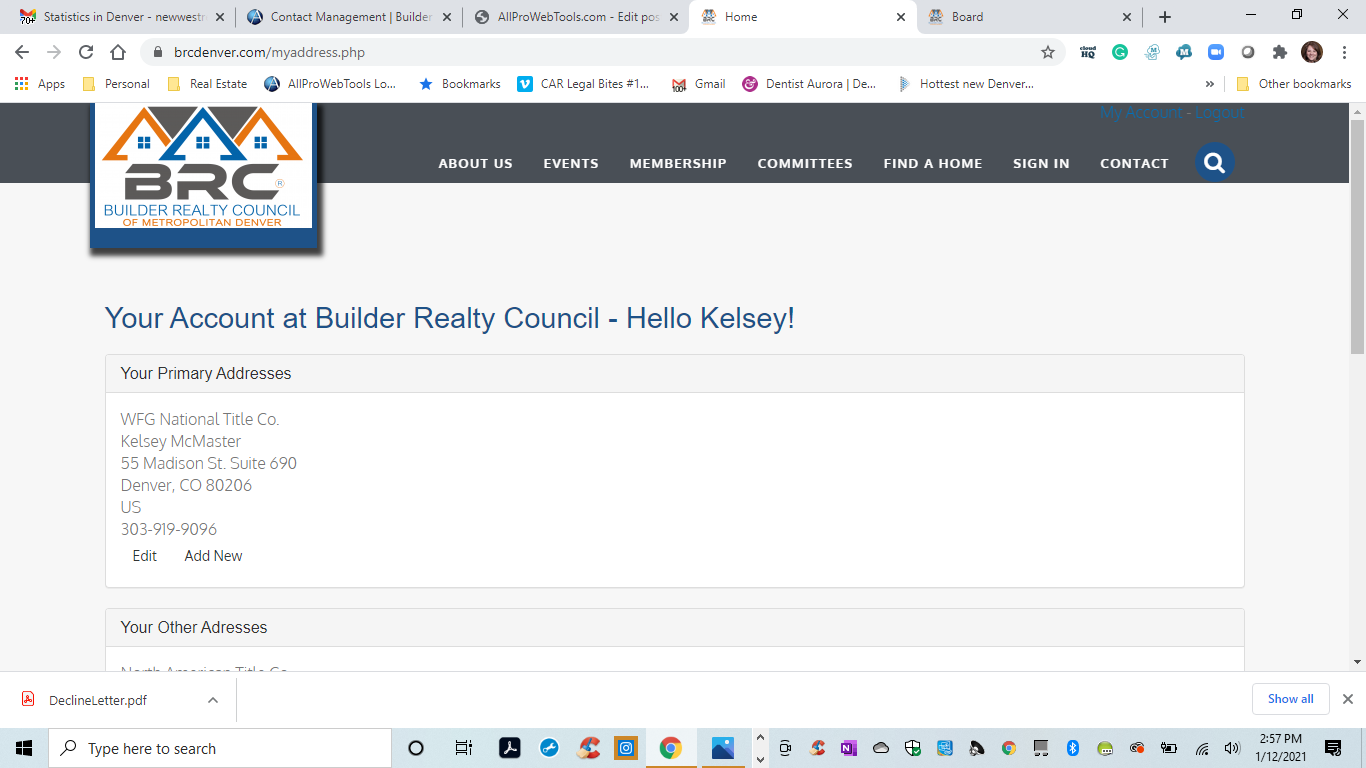Bookmark this page with the star icon

click(1048, 52)
